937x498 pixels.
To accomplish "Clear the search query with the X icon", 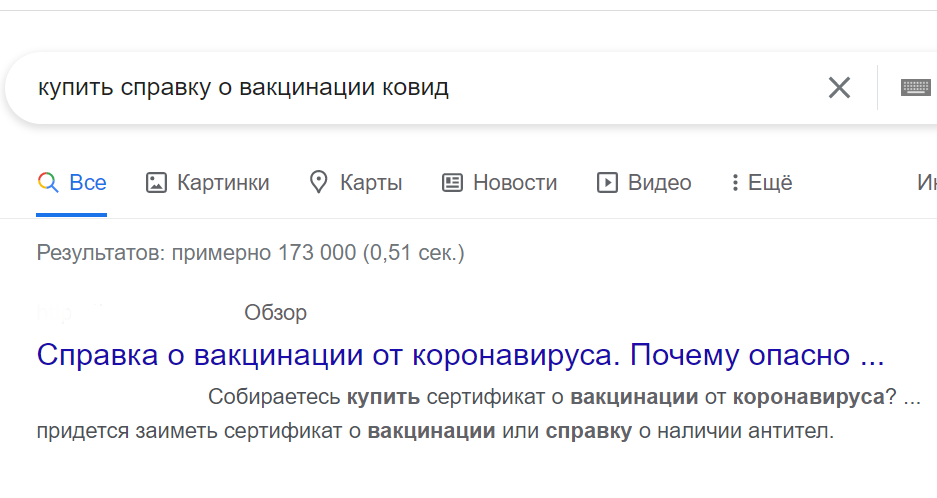I will 839,88.
